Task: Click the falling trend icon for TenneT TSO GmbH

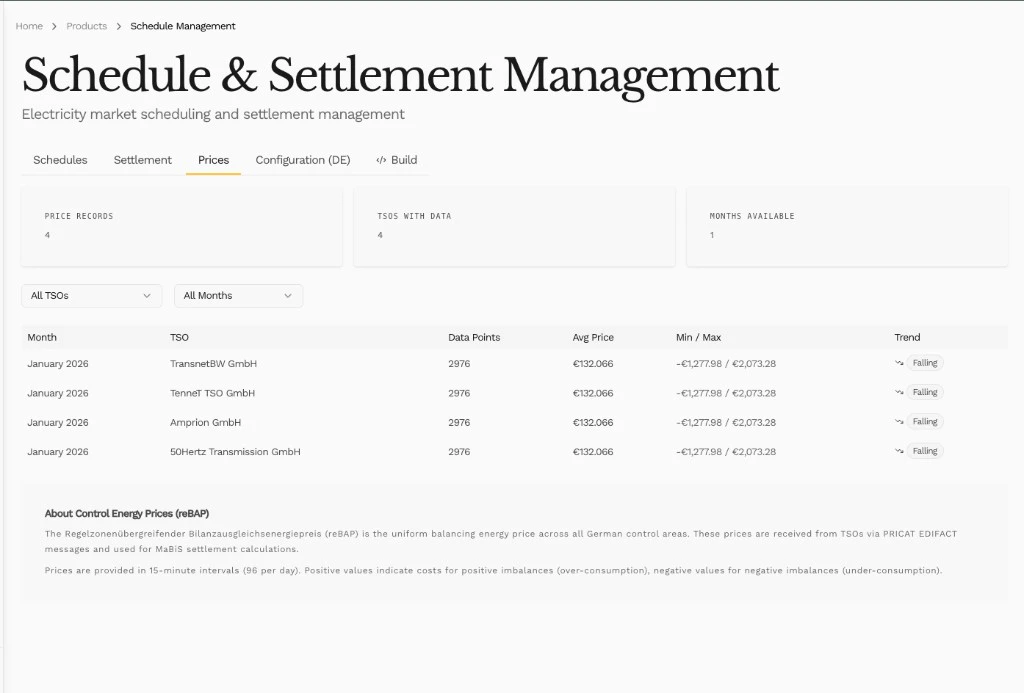Action: coord(901,392)
